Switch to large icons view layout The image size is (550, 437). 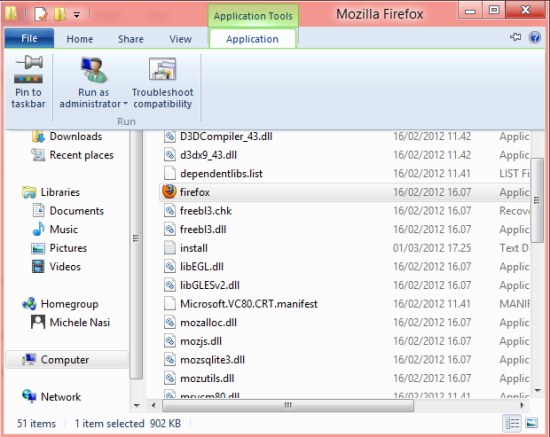coord(531,423)
